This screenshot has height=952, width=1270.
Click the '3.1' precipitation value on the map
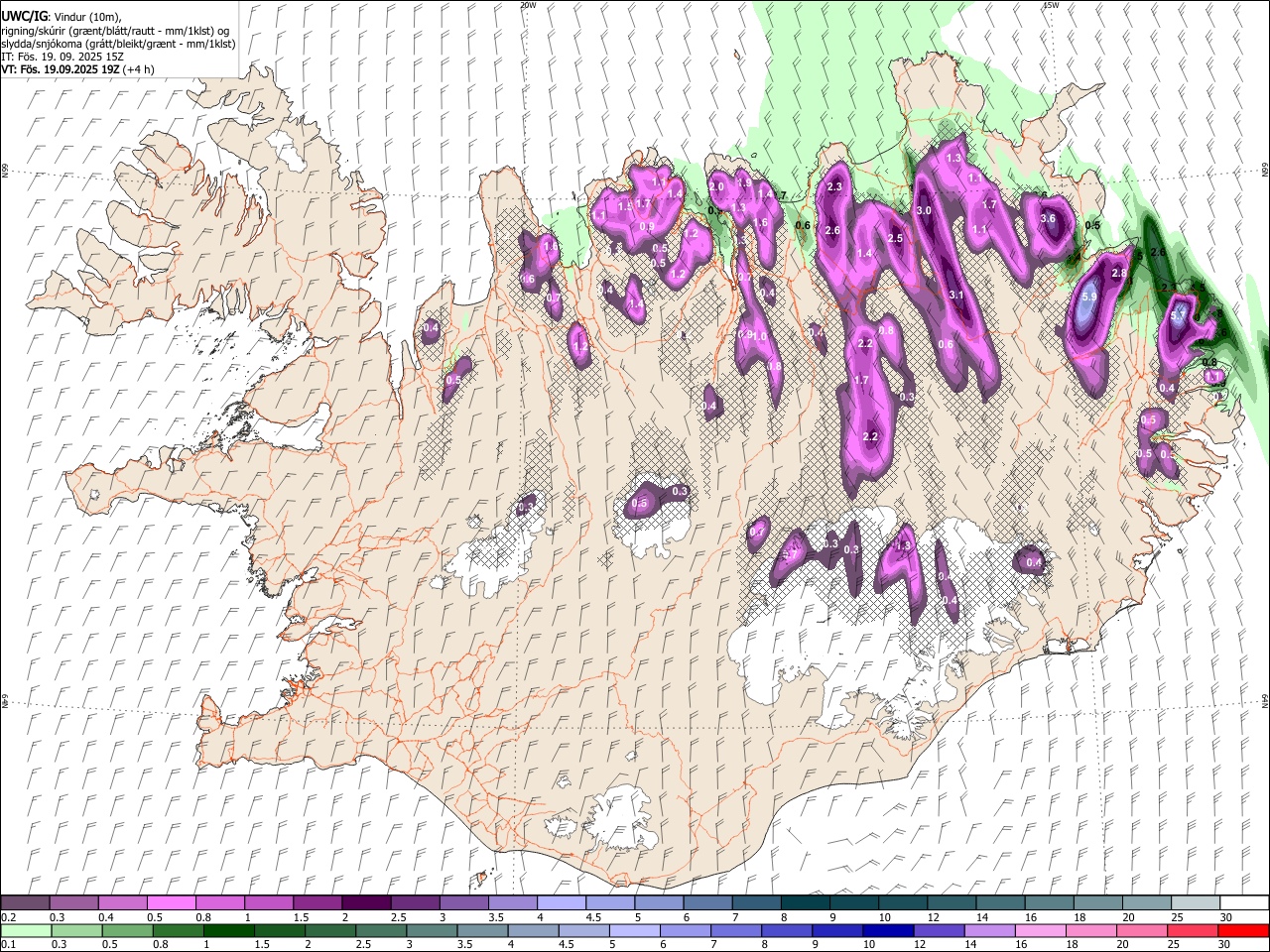[x=956, y=295]
